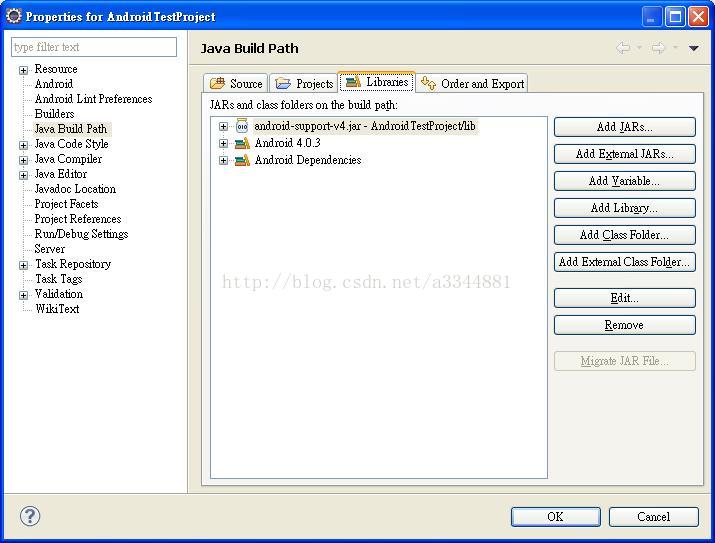
Task: Select android-support-v4.jar entry text
Action: pos(365,126)
